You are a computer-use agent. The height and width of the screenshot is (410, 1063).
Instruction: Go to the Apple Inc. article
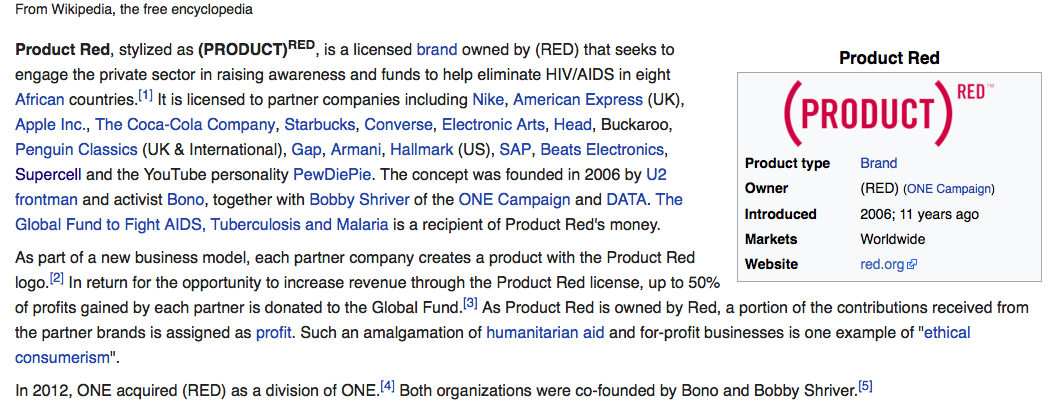tap(52, 124)
